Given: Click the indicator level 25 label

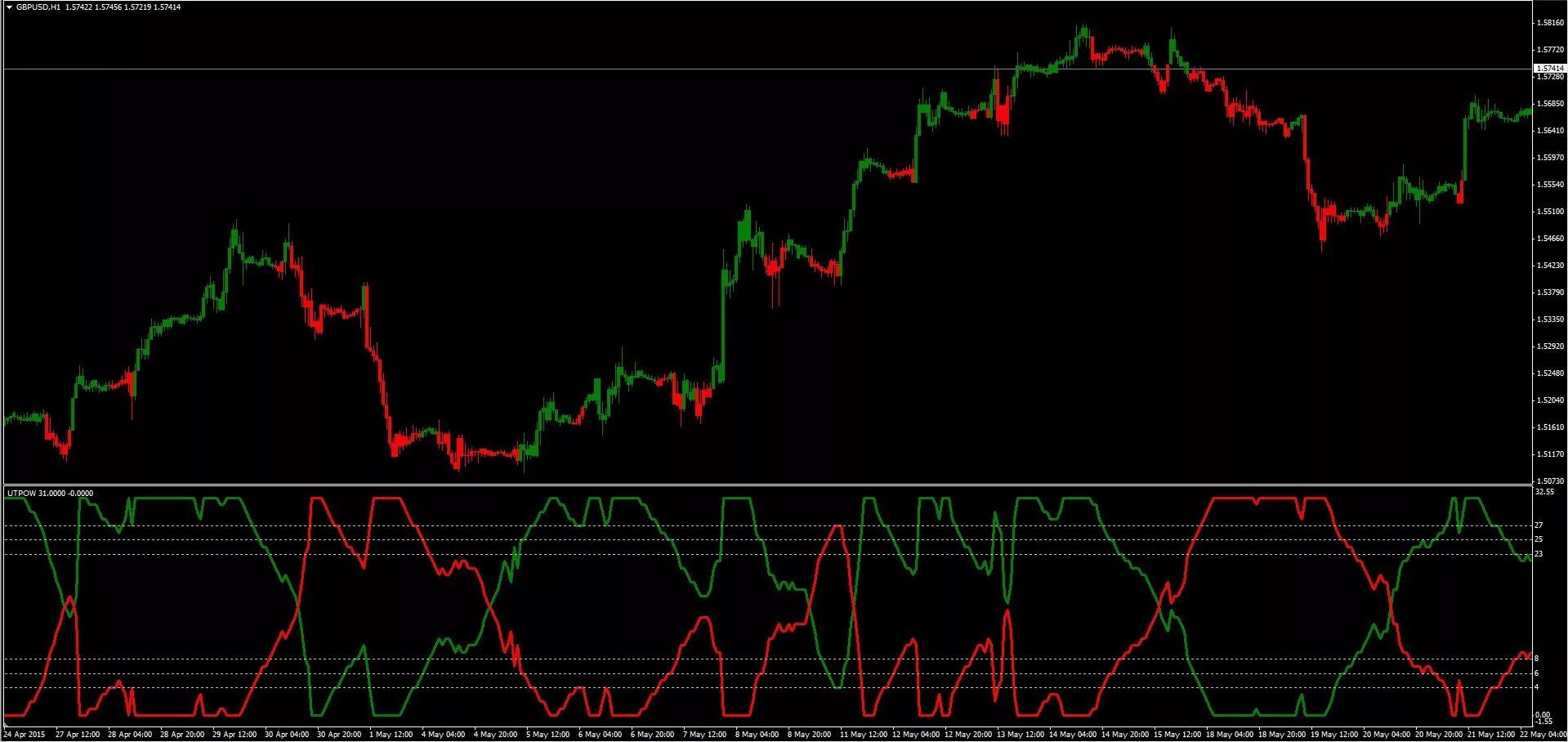Looking at the screenshot, I should coord(1539,540).
